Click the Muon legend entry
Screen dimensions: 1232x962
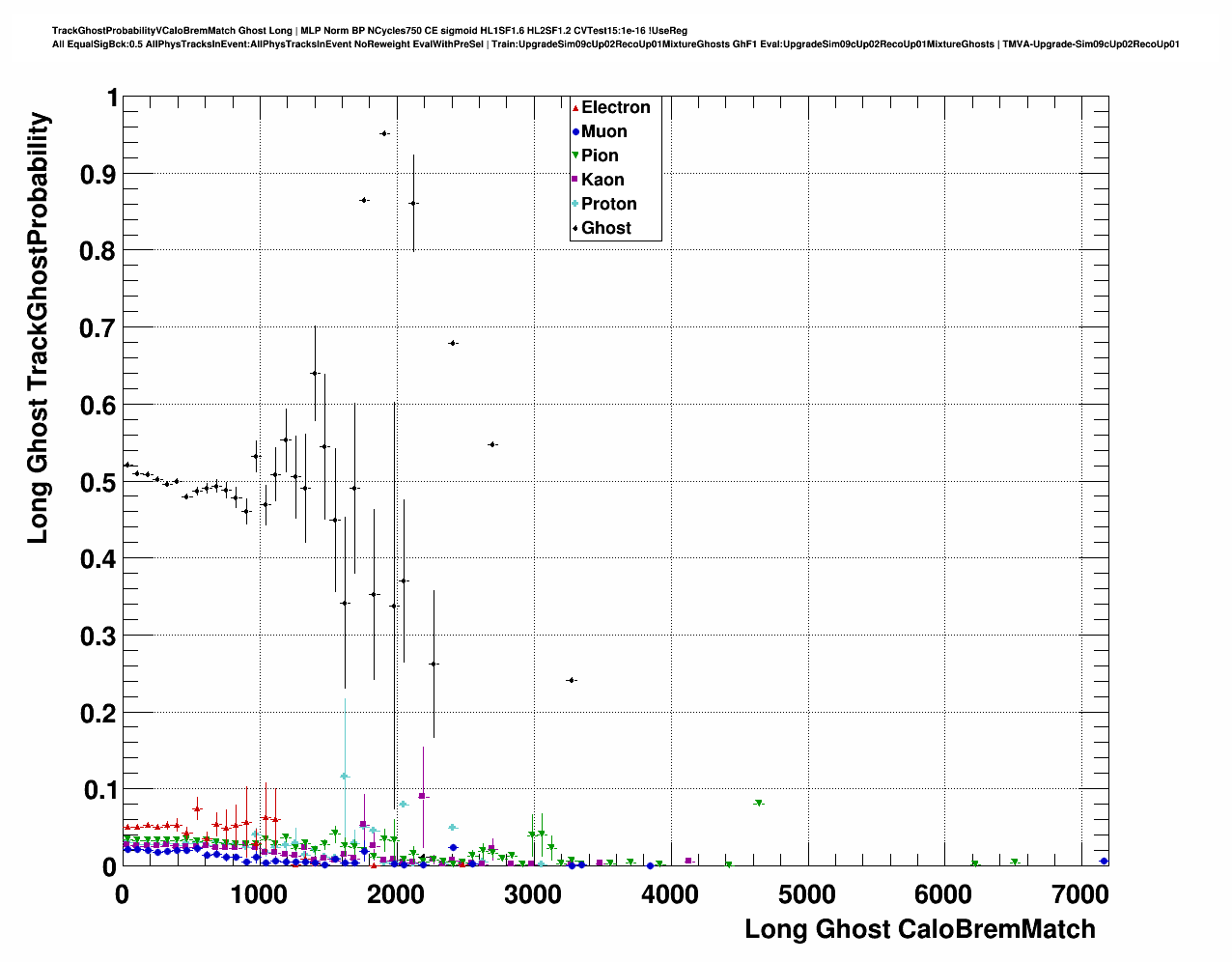click(x=600, y=131)
